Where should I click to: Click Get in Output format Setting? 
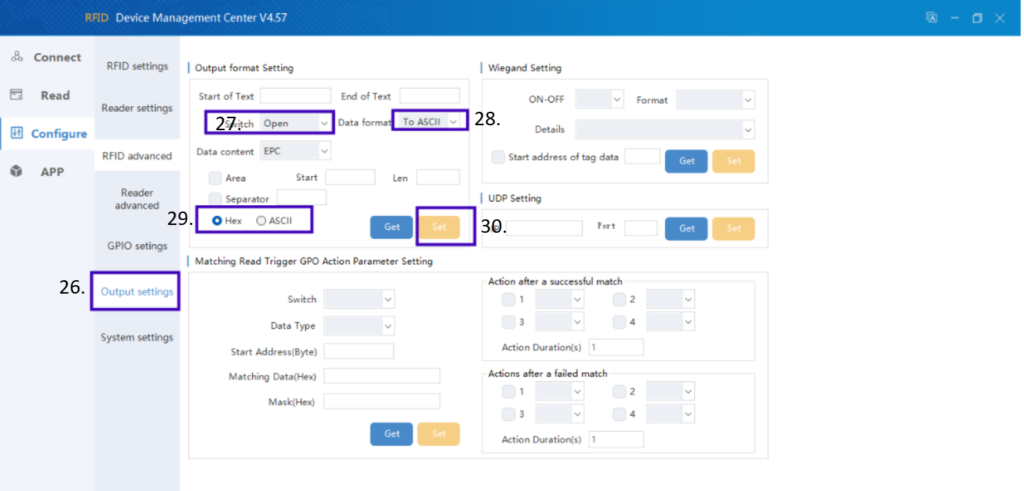[392, 227]
